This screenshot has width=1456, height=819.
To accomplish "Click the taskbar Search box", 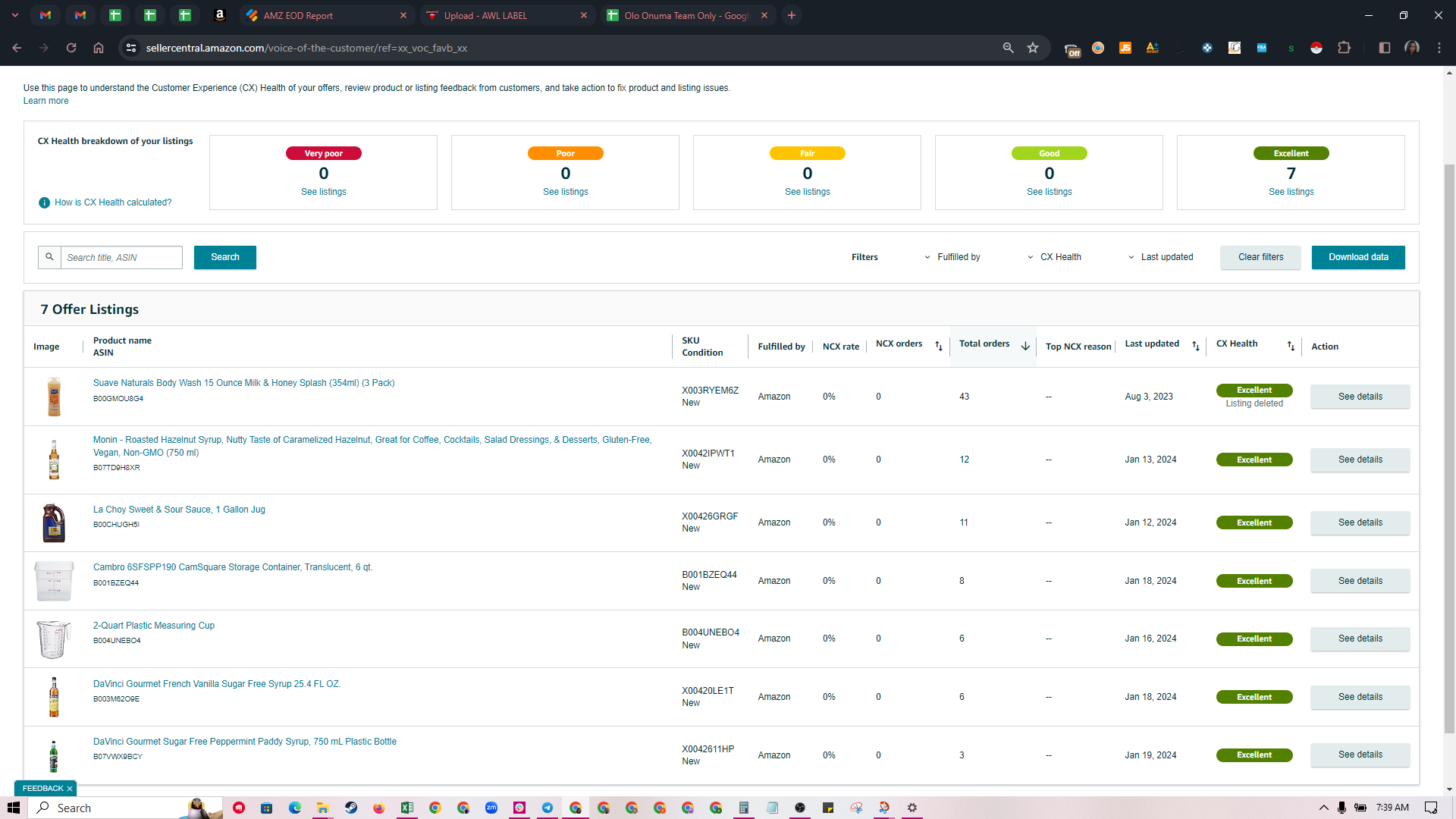I will coord(126,808).
